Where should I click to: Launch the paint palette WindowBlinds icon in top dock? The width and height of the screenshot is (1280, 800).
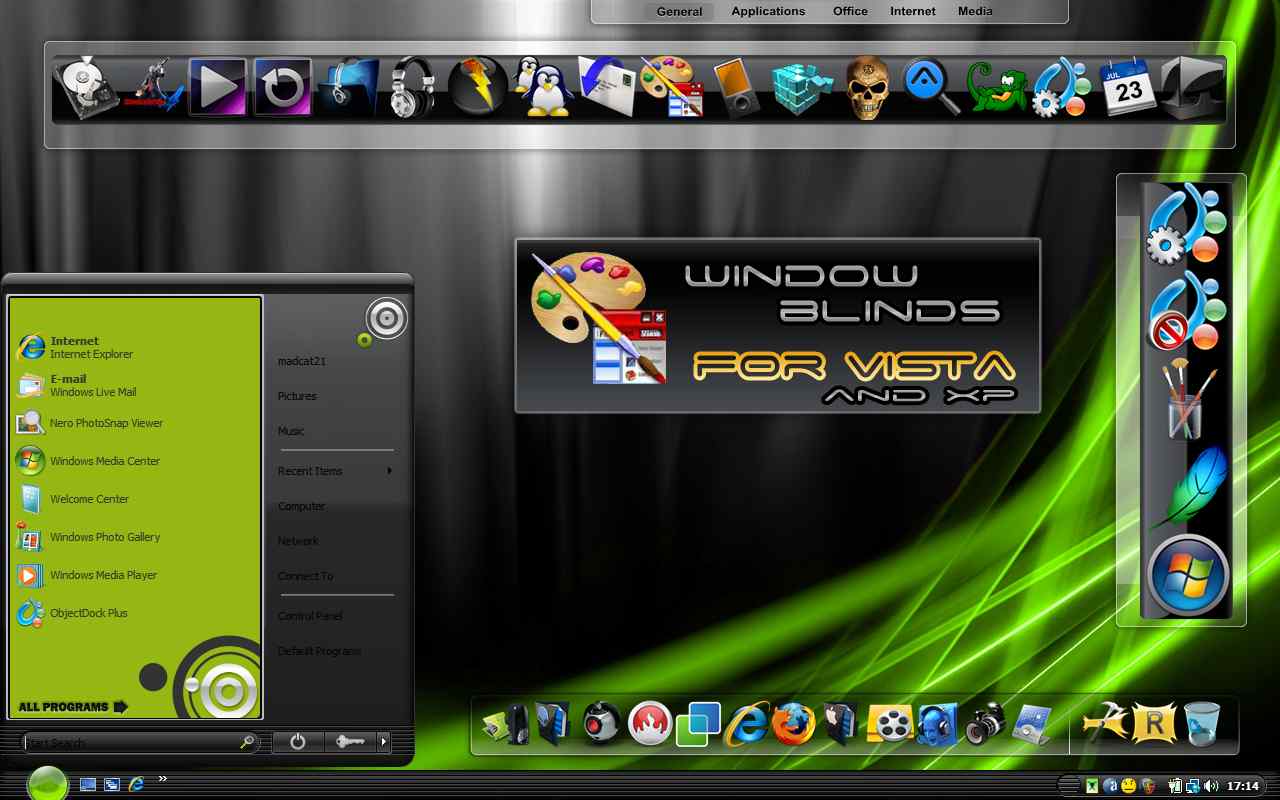[671, 87]
